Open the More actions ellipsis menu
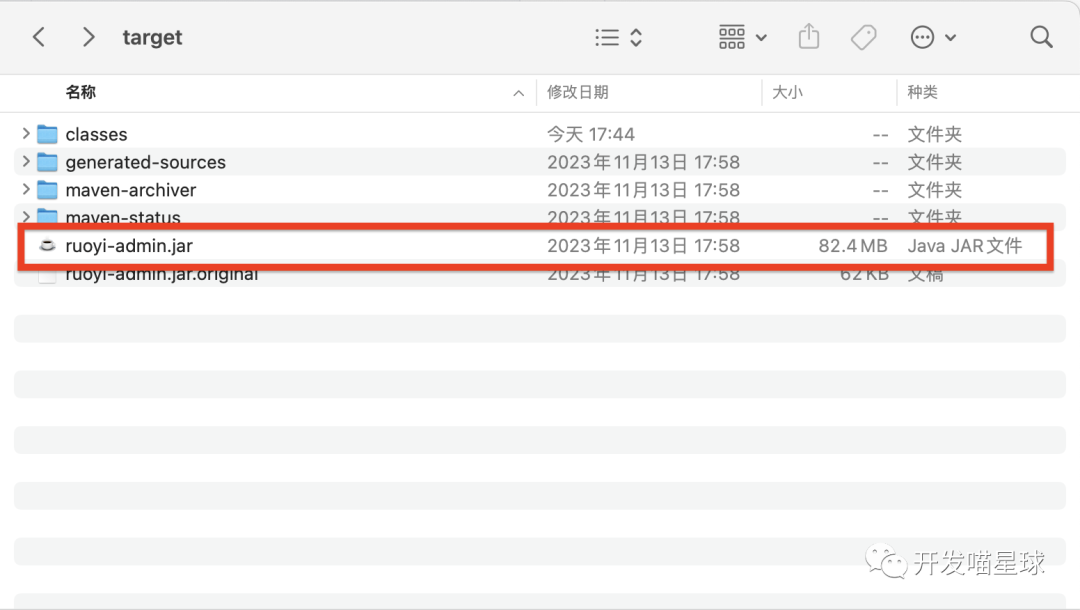The image size is (1080, 610). coord(933,37)
